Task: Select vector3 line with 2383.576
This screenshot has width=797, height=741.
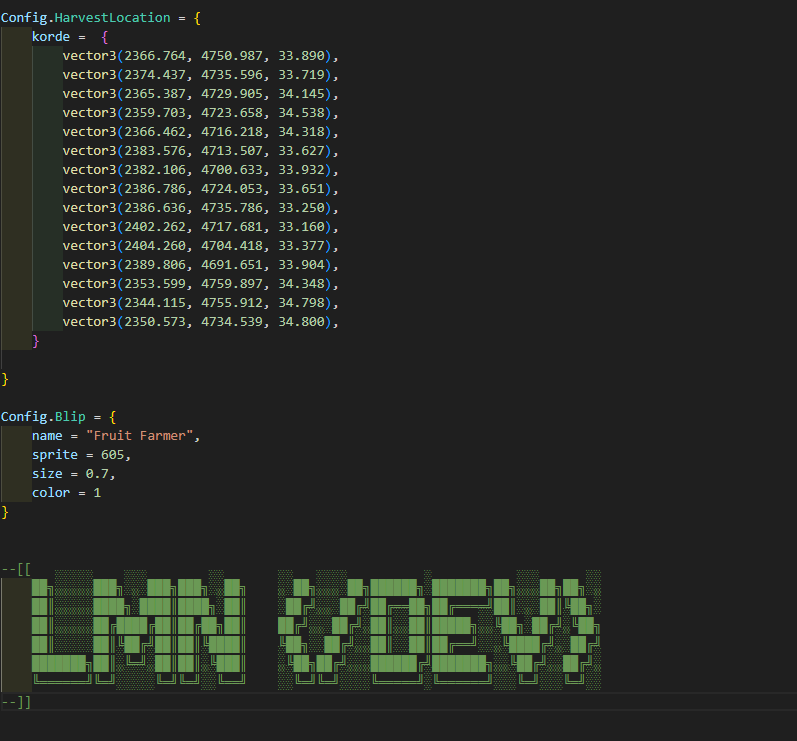Action: pos(200,151)
